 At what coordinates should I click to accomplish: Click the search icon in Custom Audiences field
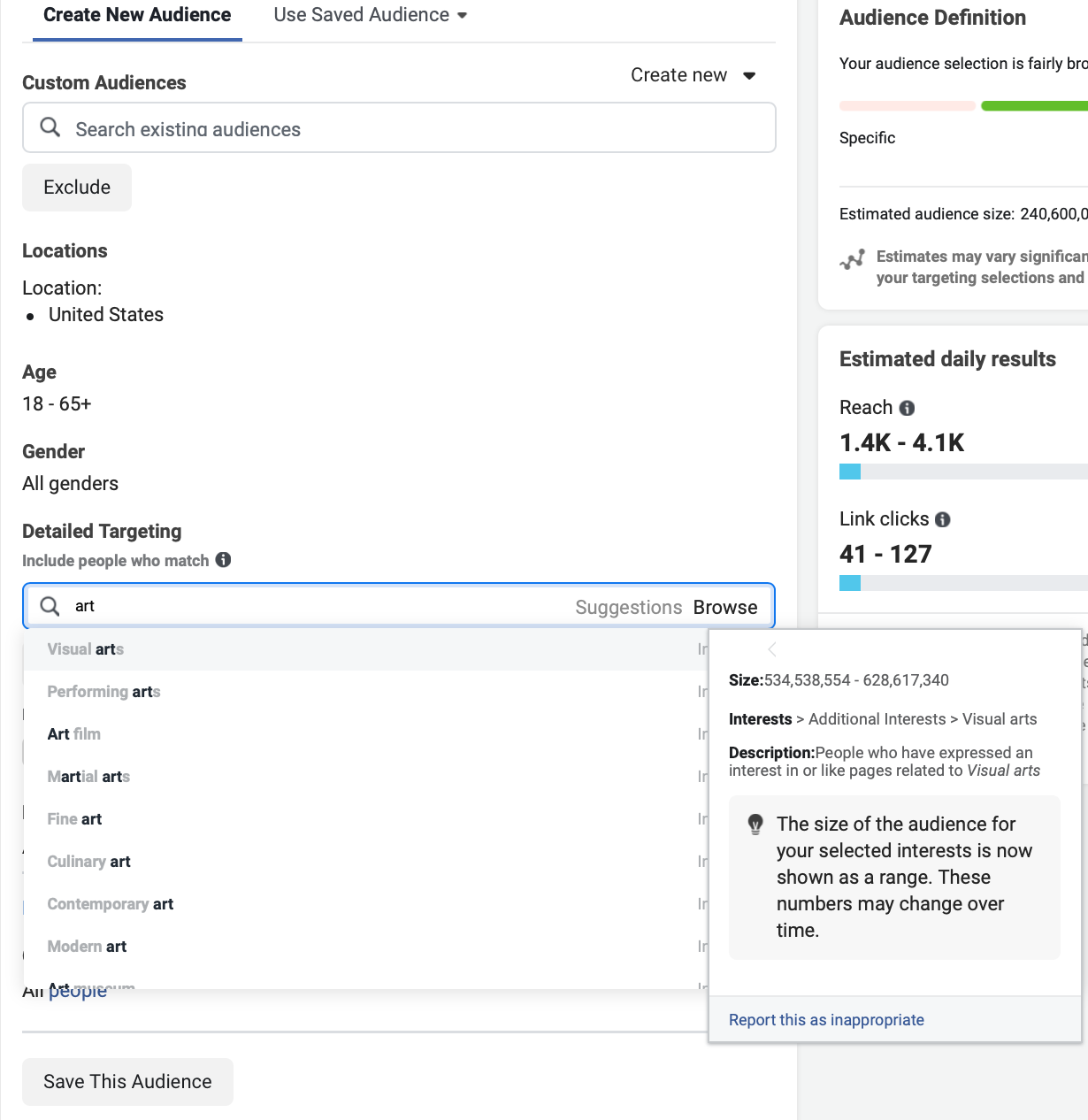tap(50, 127)
